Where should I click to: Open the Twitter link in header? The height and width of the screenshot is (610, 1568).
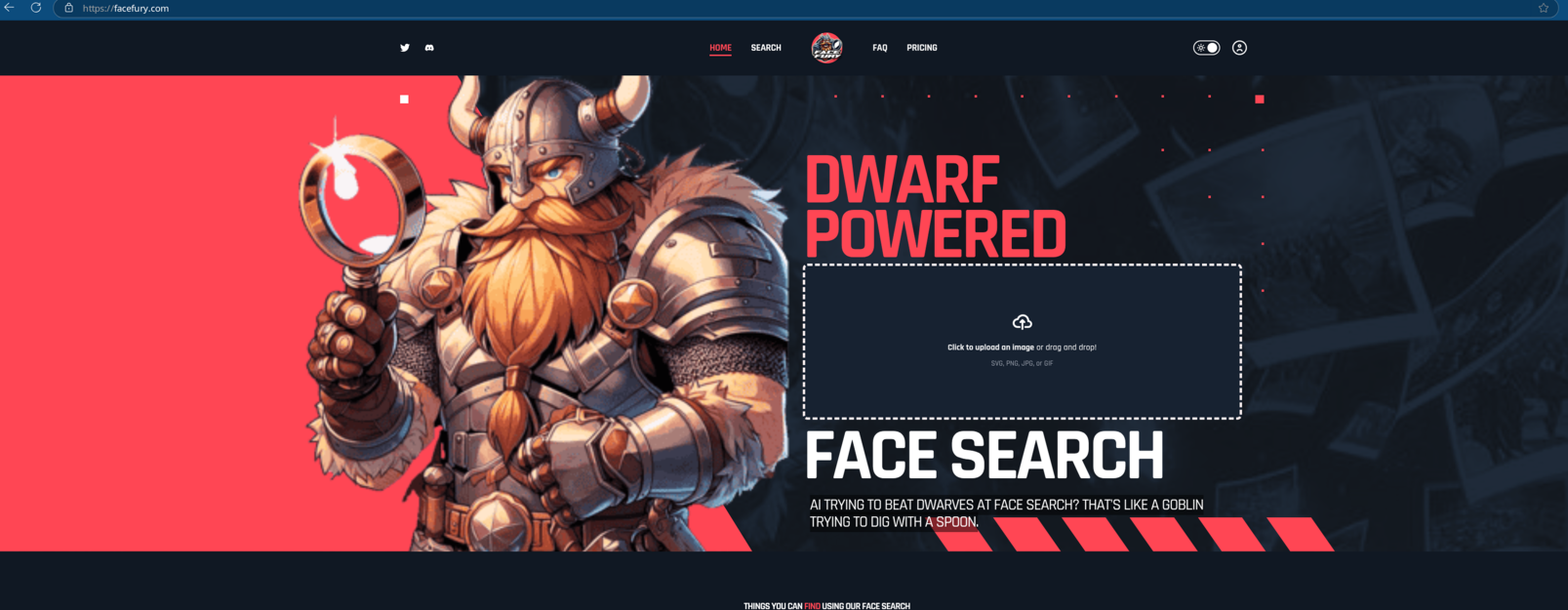tap(405, 48)
